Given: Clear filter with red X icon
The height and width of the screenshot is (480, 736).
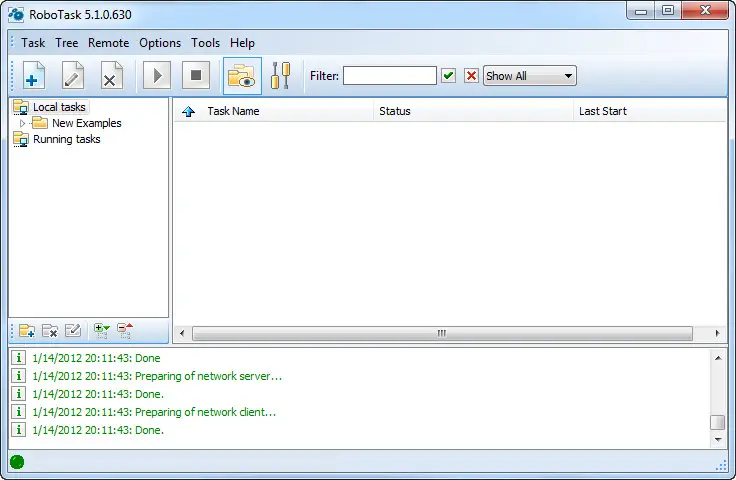Looking at the screenshot, I should [471, 76].
